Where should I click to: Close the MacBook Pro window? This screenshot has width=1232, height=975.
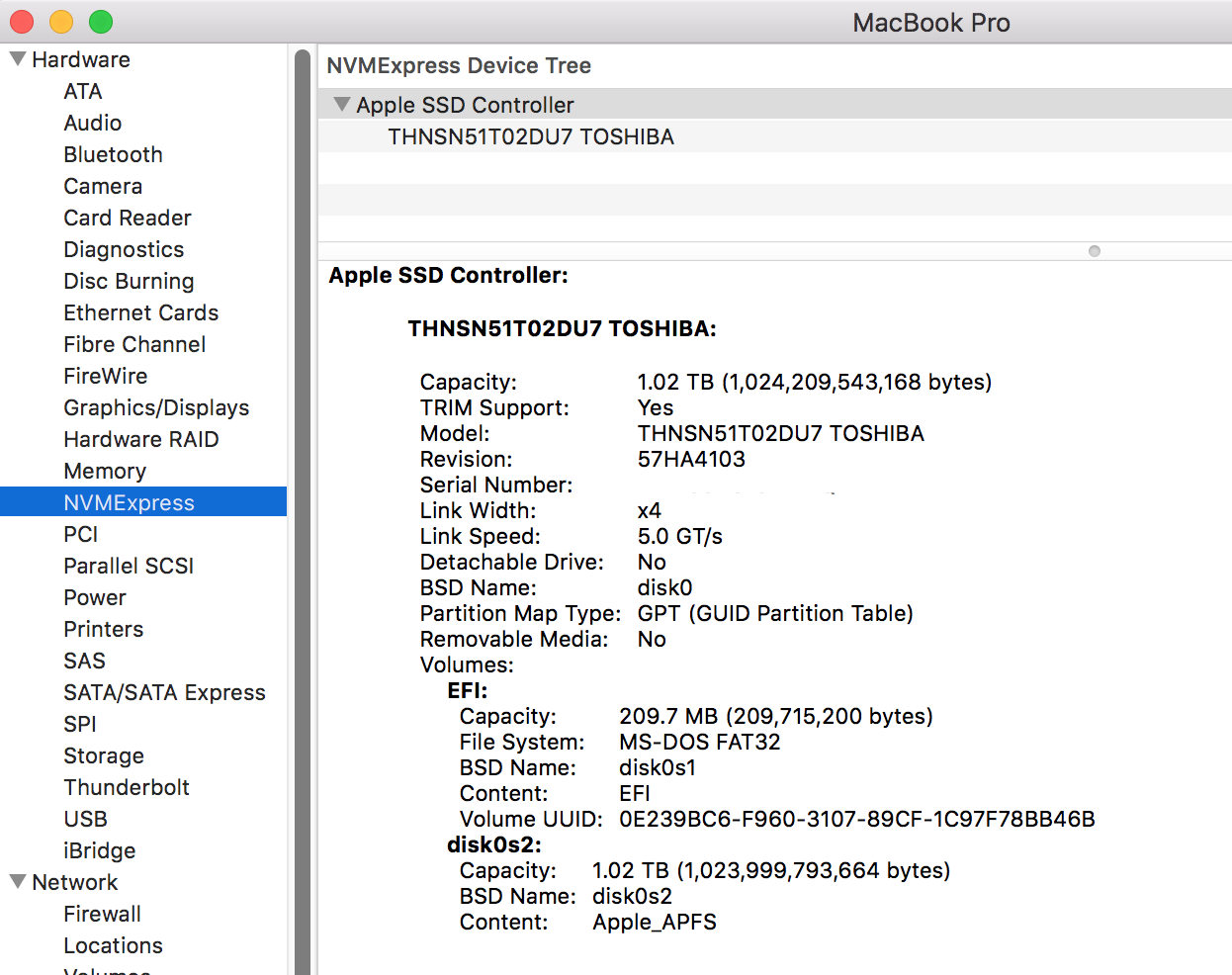click(22, 22)
